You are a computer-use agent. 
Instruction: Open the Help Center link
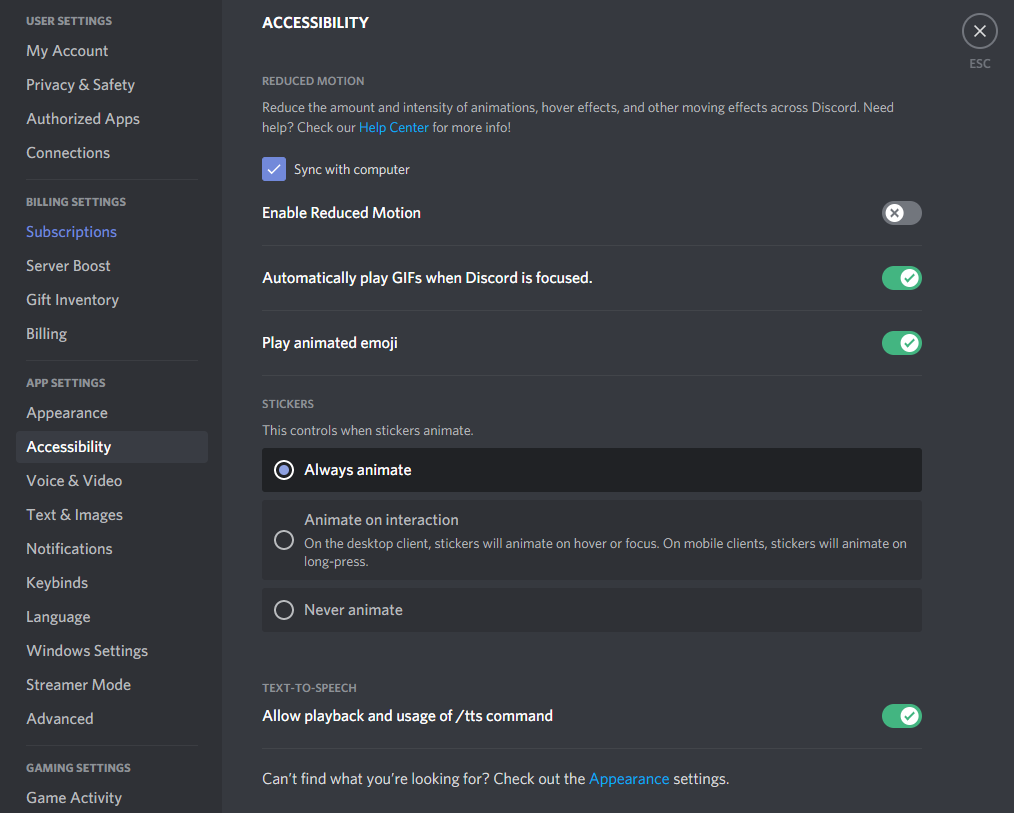[393, 127]
